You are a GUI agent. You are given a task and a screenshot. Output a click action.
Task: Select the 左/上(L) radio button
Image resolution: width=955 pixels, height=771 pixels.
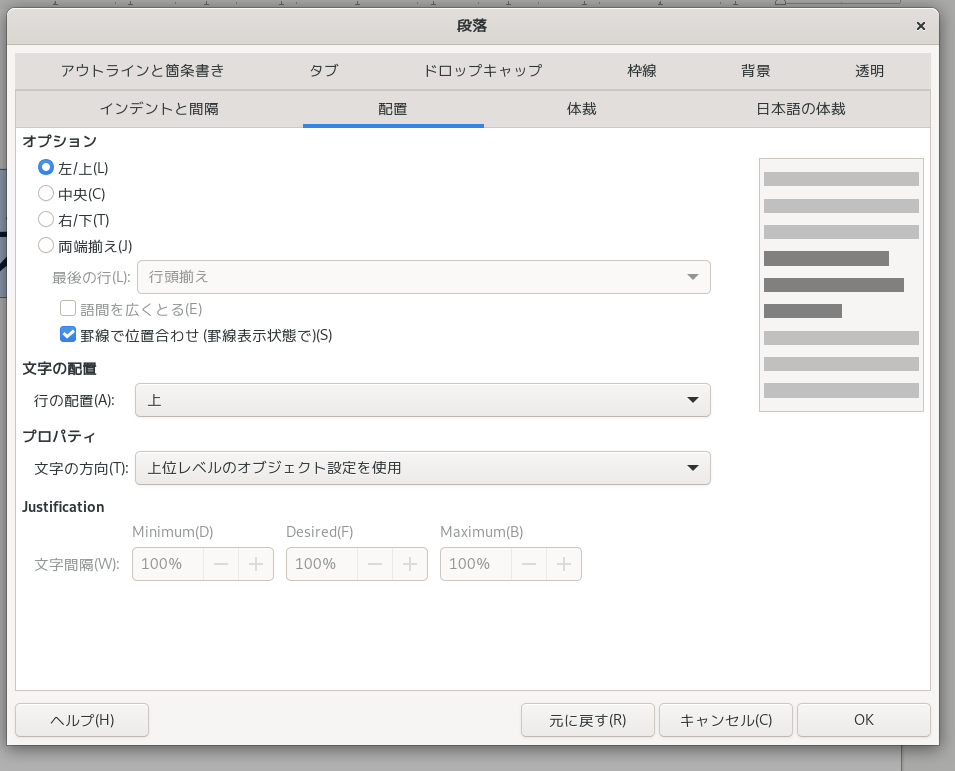pos(46,168)
